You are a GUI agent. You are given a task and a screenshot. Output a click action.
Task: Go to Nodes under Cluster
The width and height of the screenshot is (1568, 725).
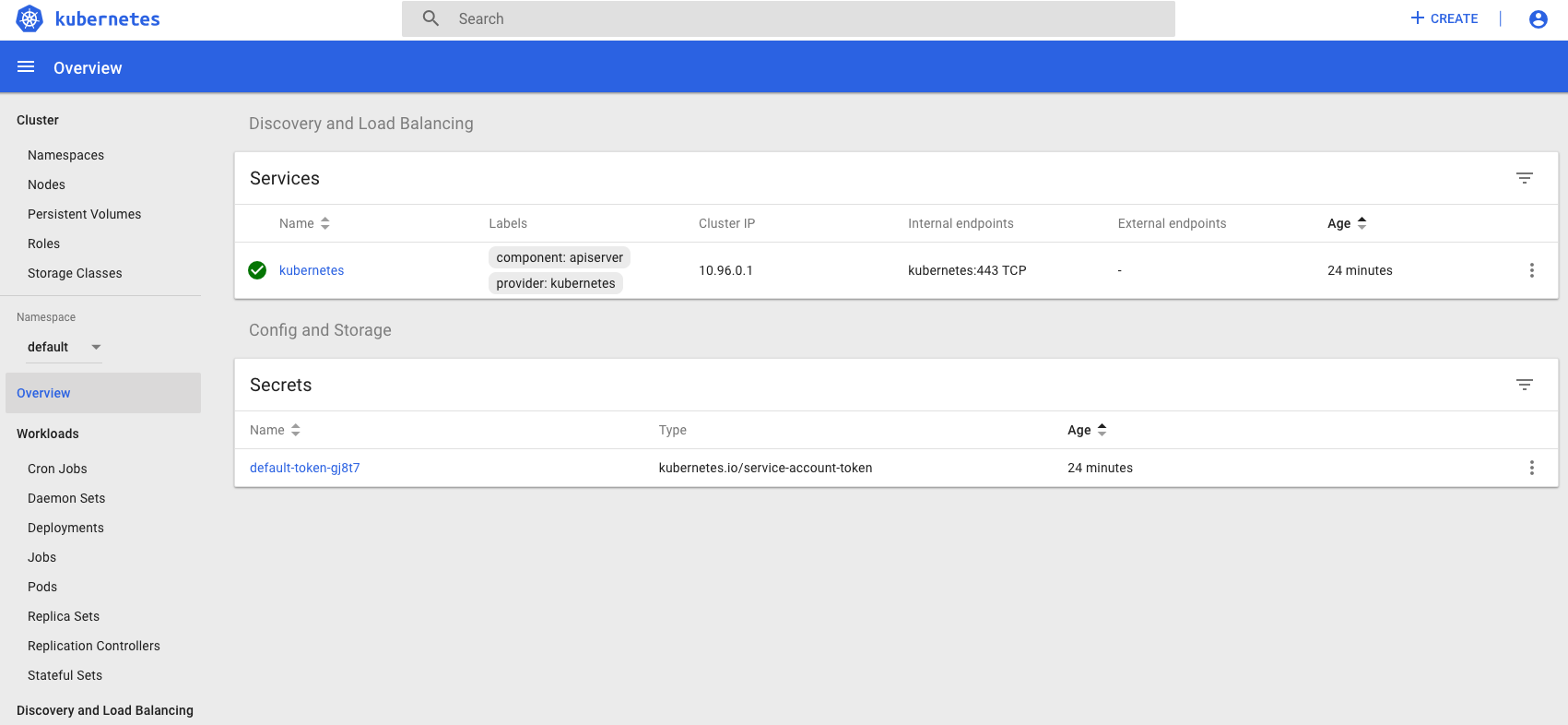[x=46, y=184]
